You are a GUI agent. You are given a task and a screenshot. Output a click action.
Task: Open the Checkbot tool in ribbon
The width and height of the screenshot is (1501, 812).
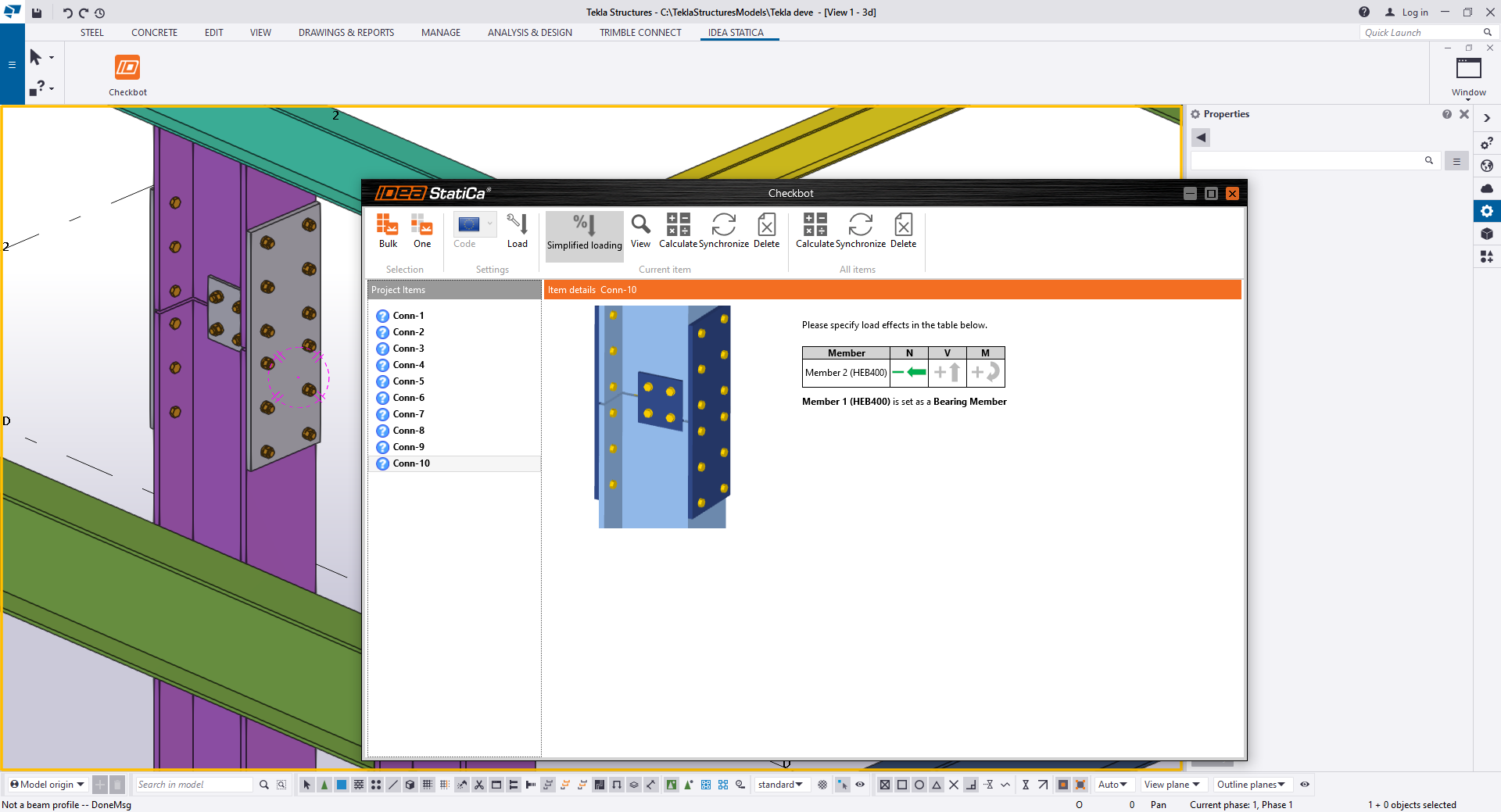coord(127,76)
